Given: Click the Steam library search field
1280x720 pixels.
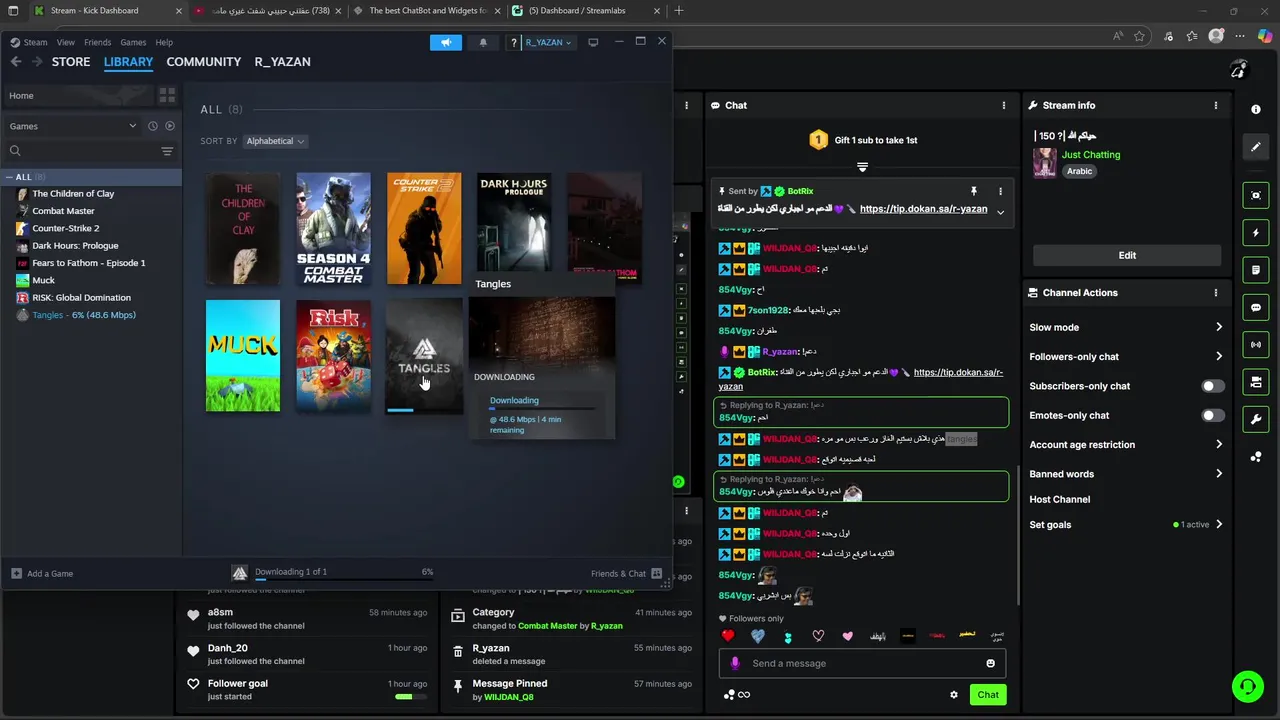Looking at the screenshot, I should click(x=82, y=151).
